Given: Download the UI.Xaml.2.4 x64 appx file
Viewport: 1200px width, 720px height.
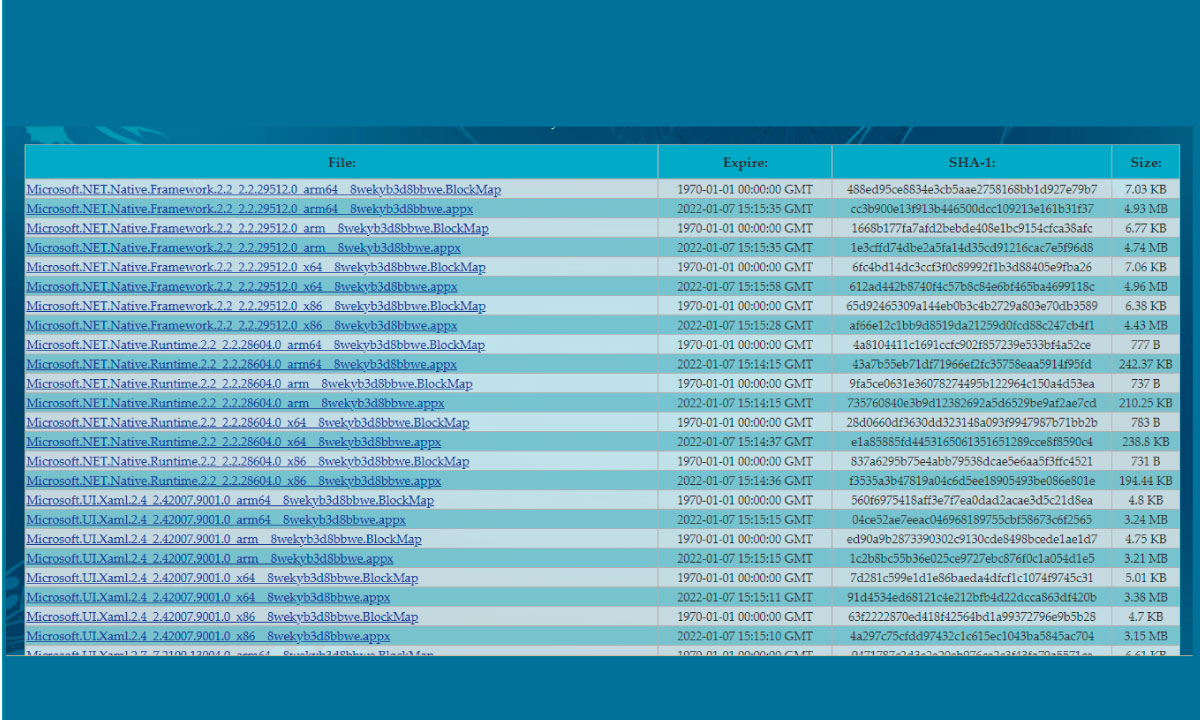Looking at the screenshot, I should click(x=209, y=597).
